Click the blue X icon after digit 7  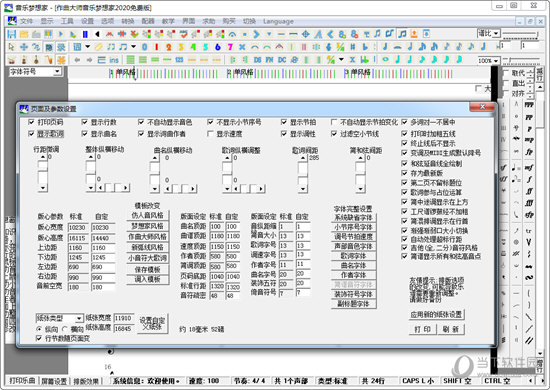pyautogui.click(x=242, y=47)
